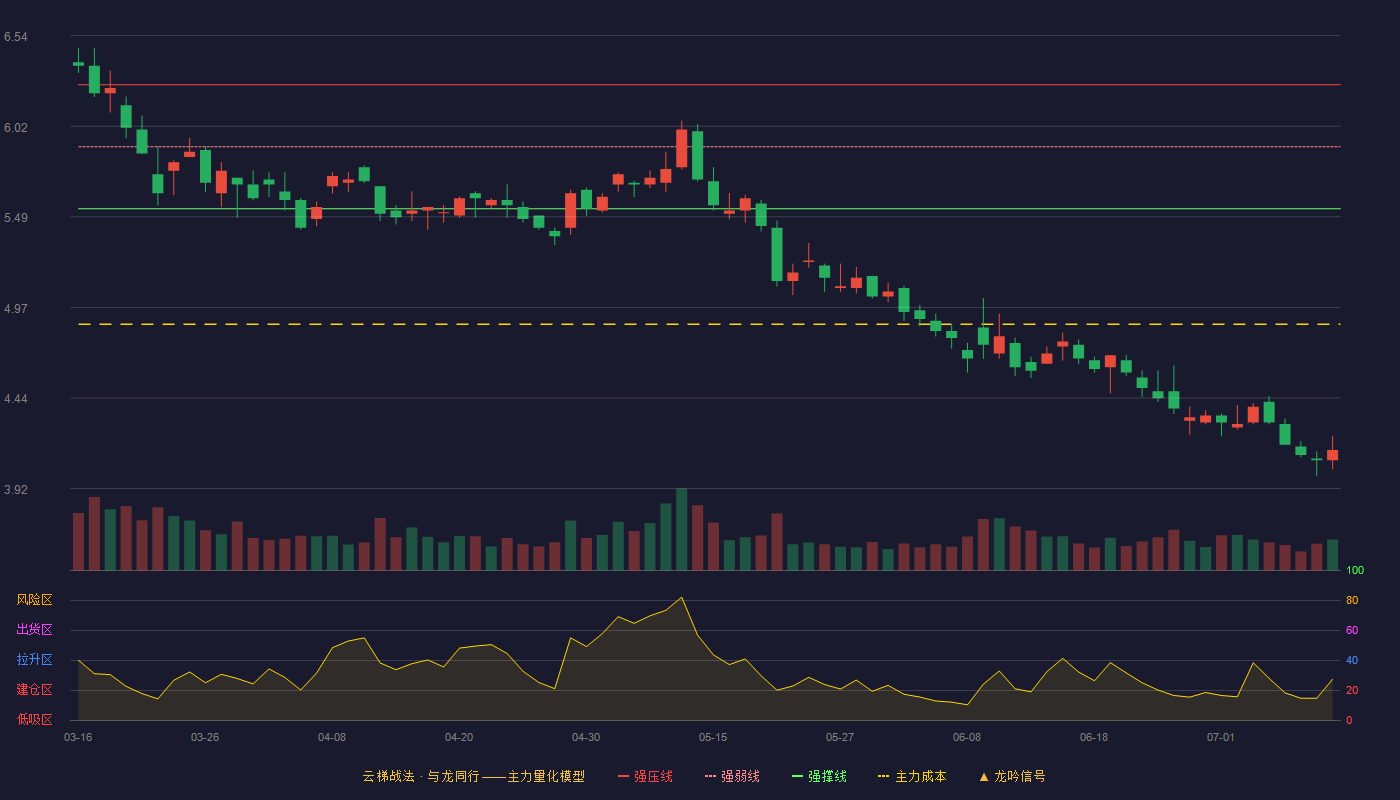The width and height of the screenshot is (1400, 800).
Task: Select the 建仓区 zone label
Action: tap(34, 690)
